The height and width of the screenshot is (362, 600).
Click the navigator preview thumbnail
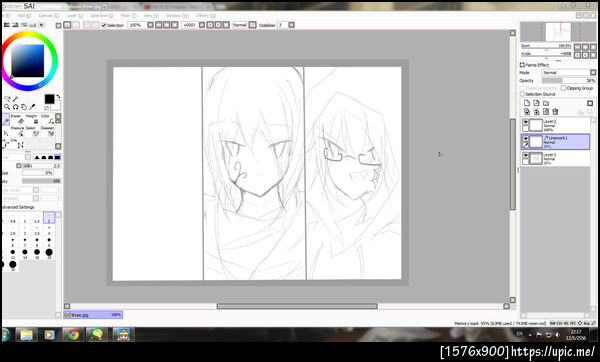[558, 32]
